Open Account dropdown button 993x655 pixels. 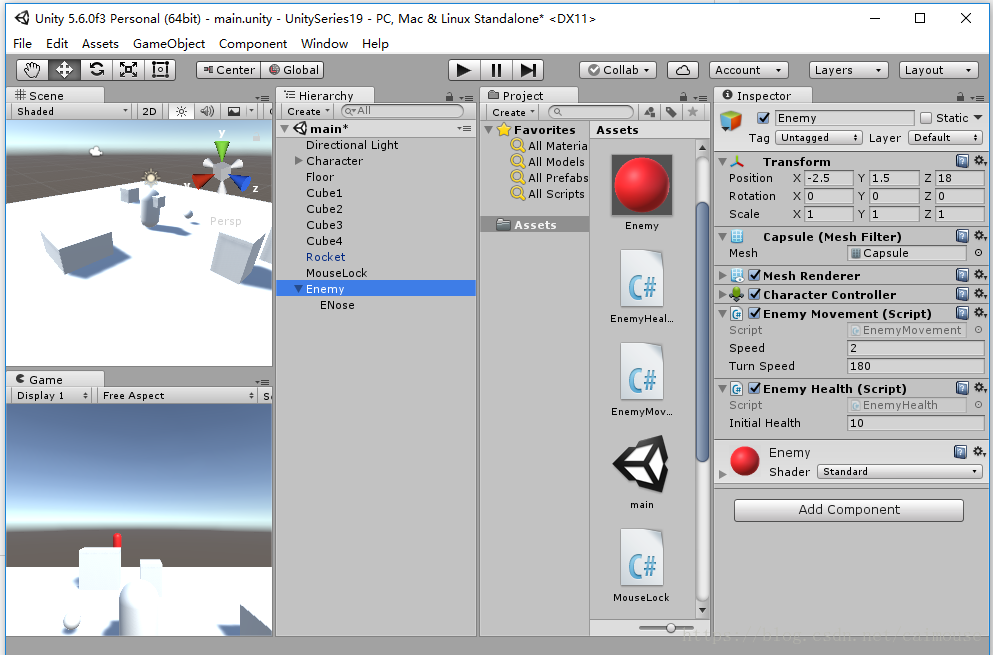coord(749,70)
